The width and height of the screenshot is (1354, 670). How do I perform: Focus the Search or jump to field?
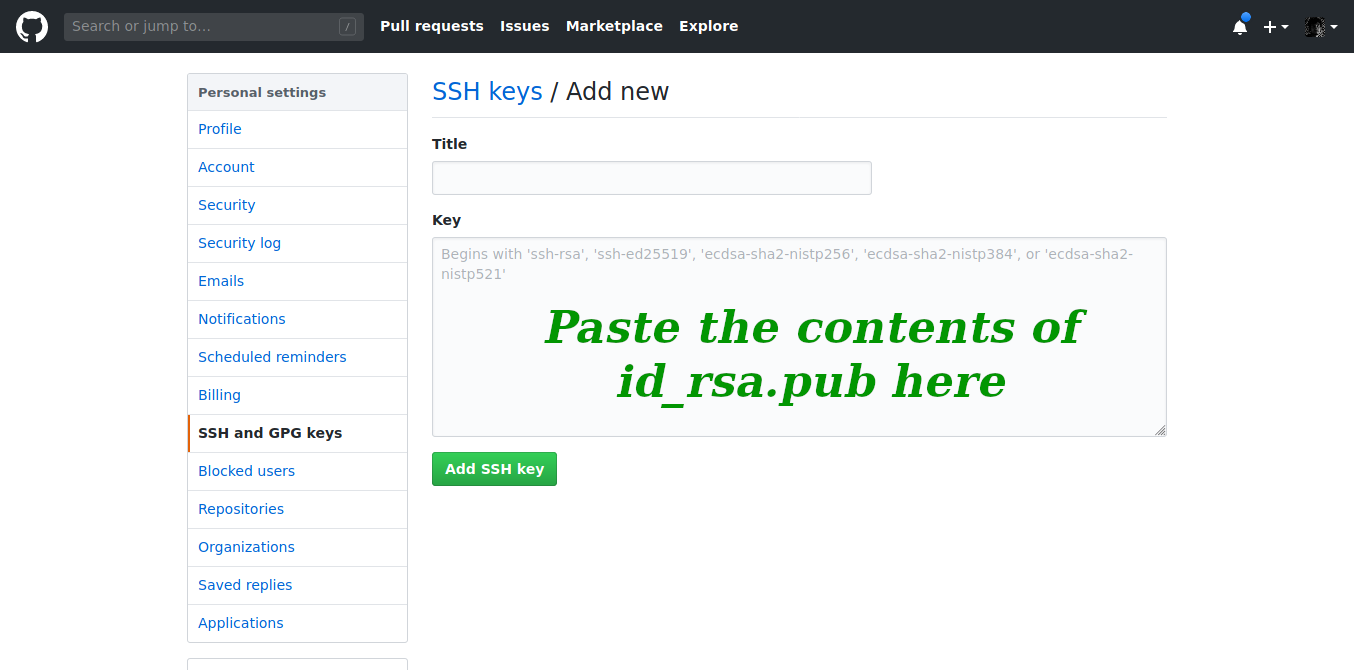tap(200, 27)
